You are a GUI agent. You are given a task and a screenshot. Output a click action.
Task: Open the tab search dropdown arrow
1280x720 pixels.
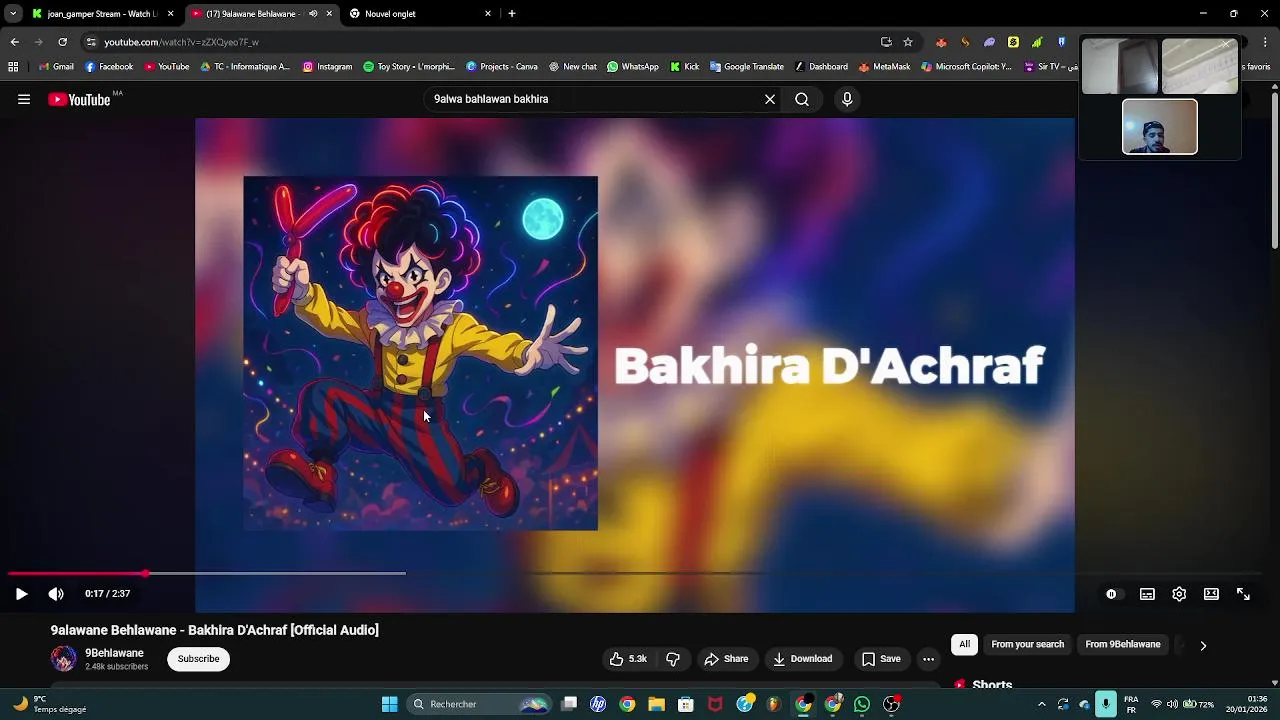tap(13, 14)
